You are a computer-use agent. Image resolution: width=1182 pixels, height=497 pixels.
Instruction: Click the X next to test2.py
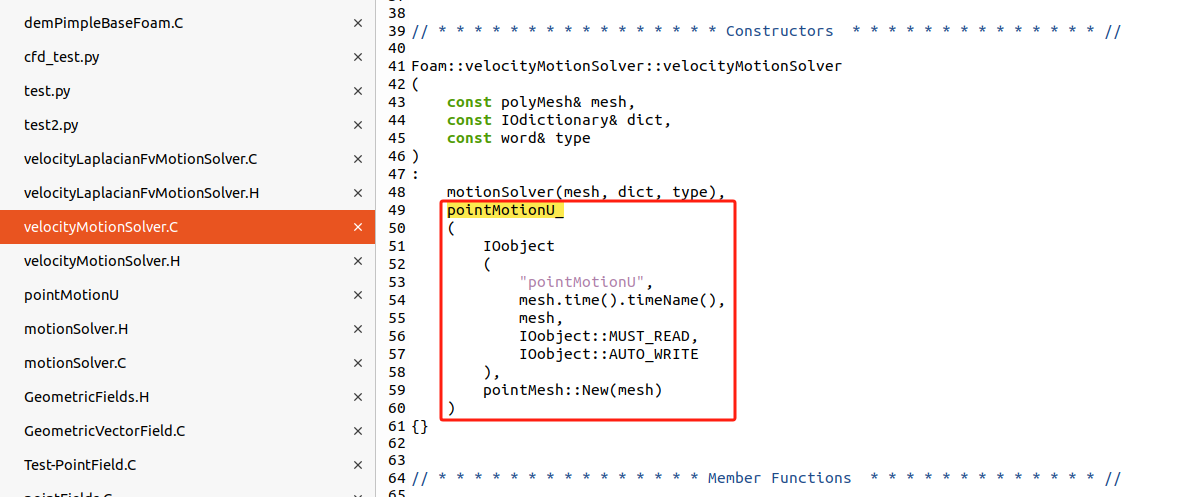click(x=358, y=125)
